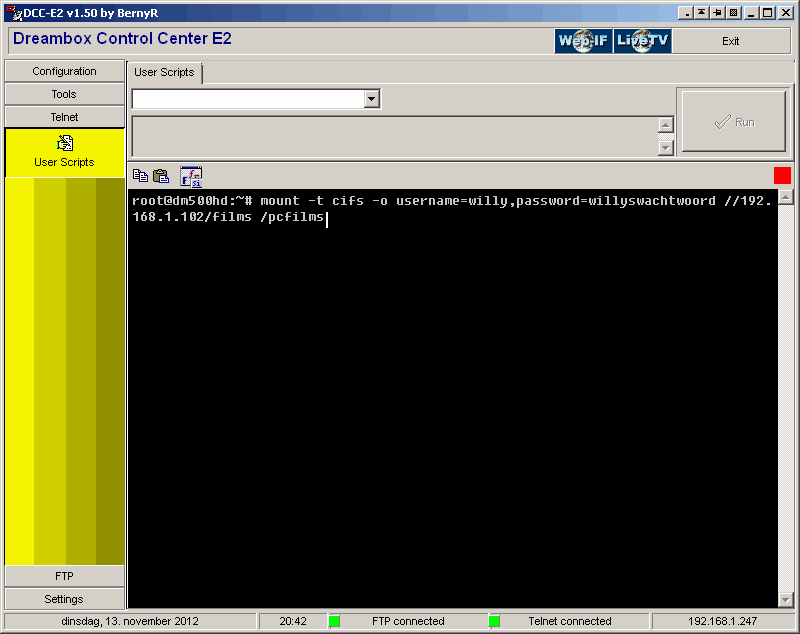Open the Tools section
Image resolution: width=800 pixels, height=634 pixels.
tap(64, 94)
